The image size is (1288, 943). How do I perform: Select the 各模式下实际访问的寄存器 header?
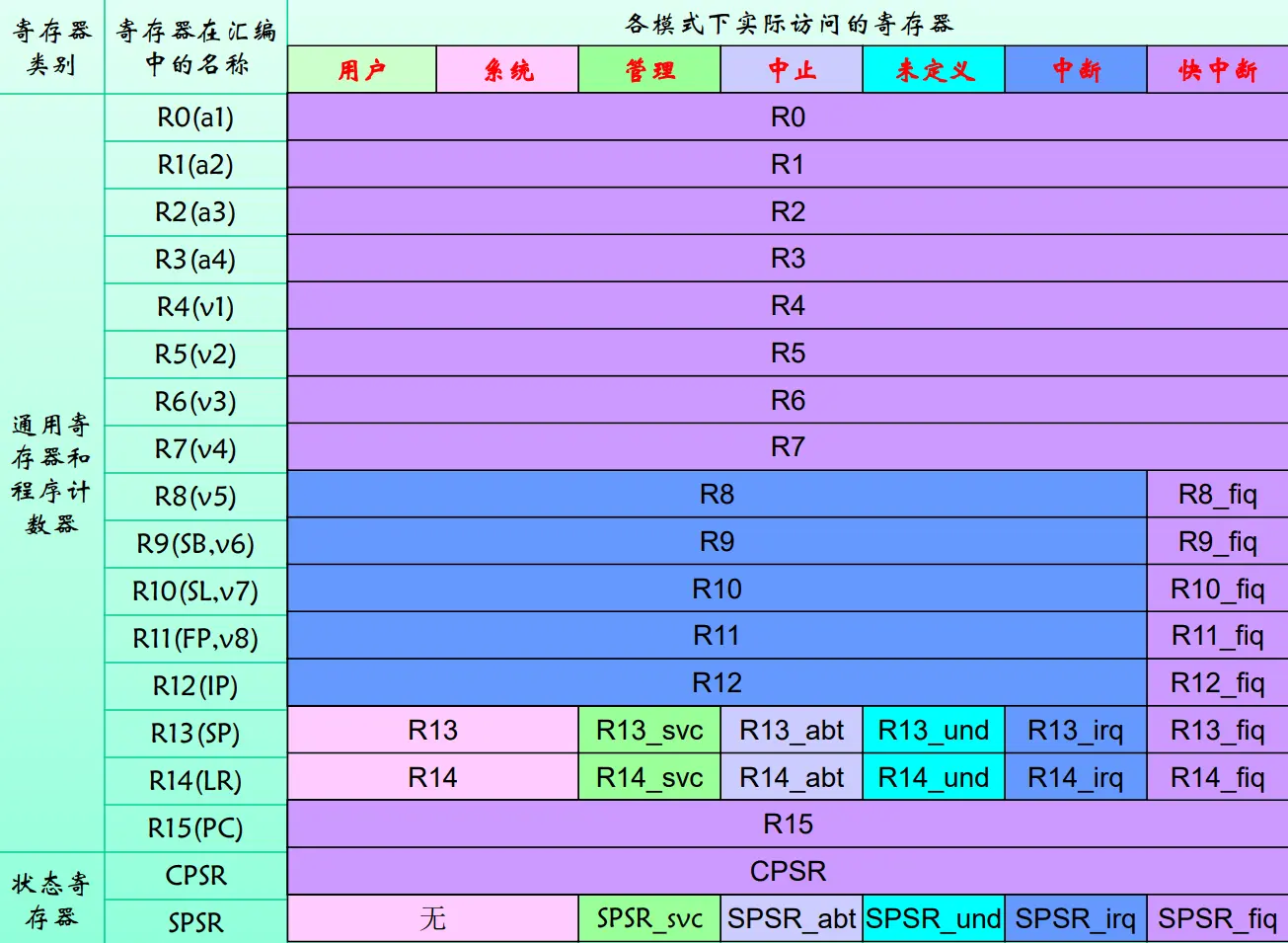788,23
